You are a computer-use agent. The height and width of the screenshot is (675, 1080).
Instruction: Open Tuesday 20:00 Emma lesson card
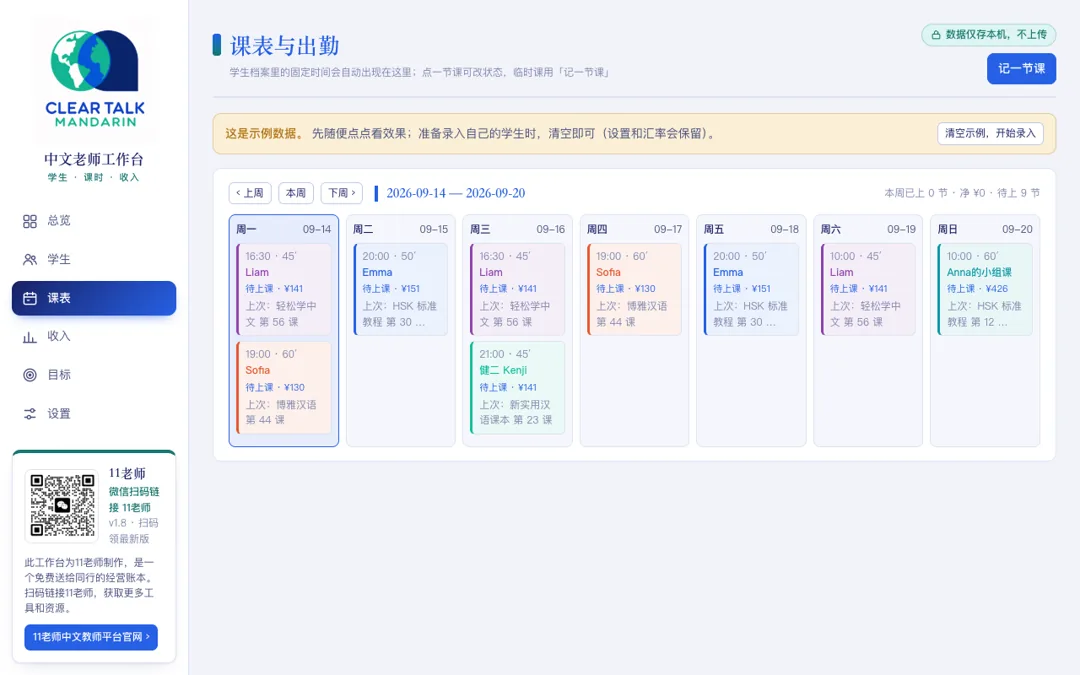400,289
